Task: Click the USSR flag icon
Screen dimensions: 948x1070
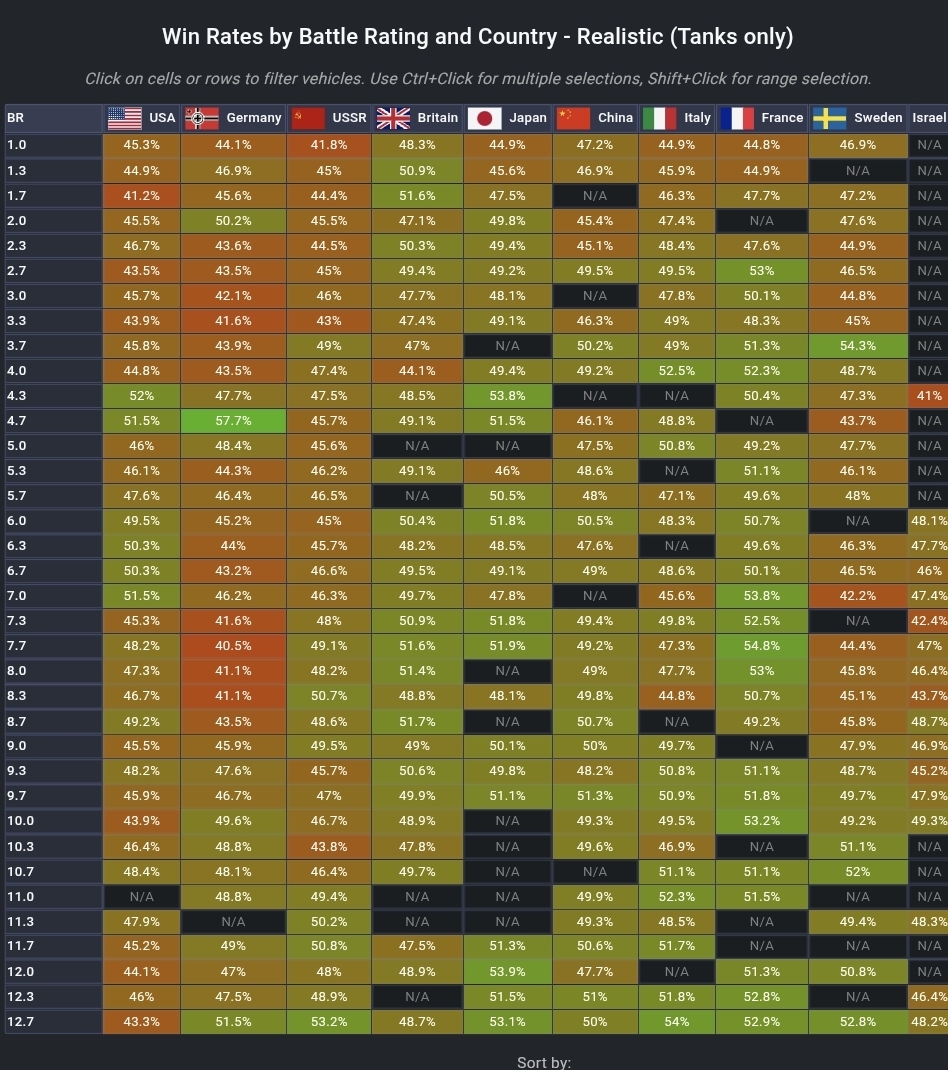Action: [308, 118]
